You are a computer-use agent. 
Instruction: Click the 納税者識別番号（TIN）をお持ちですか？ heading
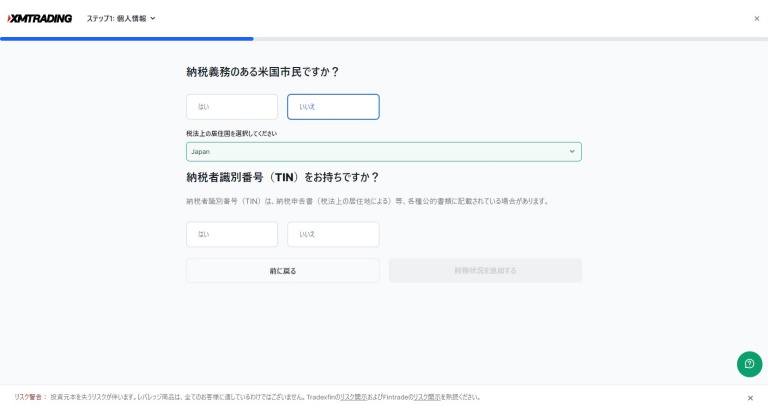coord(283,177)
